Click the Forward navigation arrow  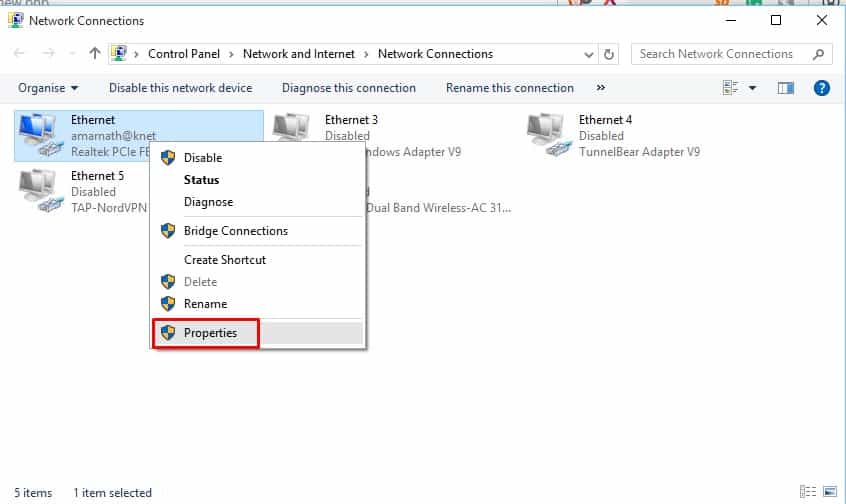49,53
